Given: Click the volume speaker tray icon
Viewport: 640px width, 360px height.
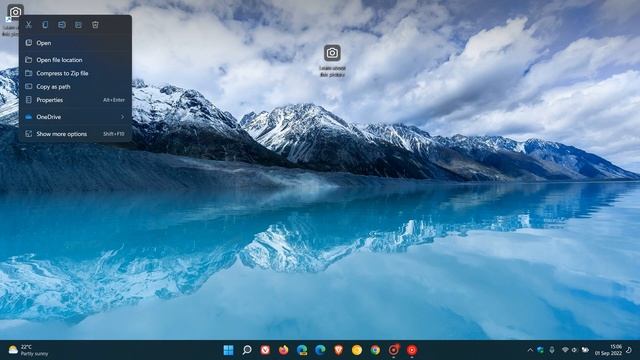Looking at the screenshot, I should (575, 350).
